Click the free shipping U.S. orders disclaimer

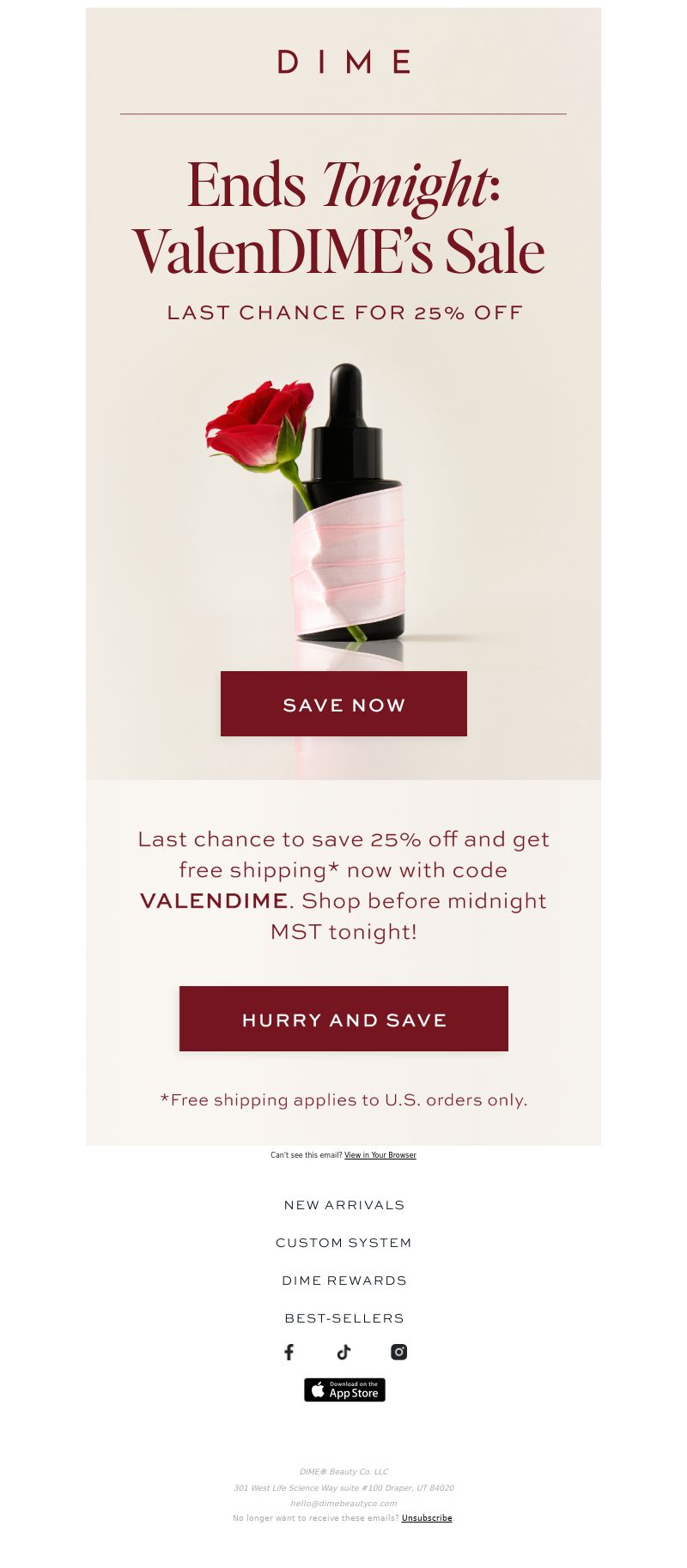click(x=343, y=1099)
